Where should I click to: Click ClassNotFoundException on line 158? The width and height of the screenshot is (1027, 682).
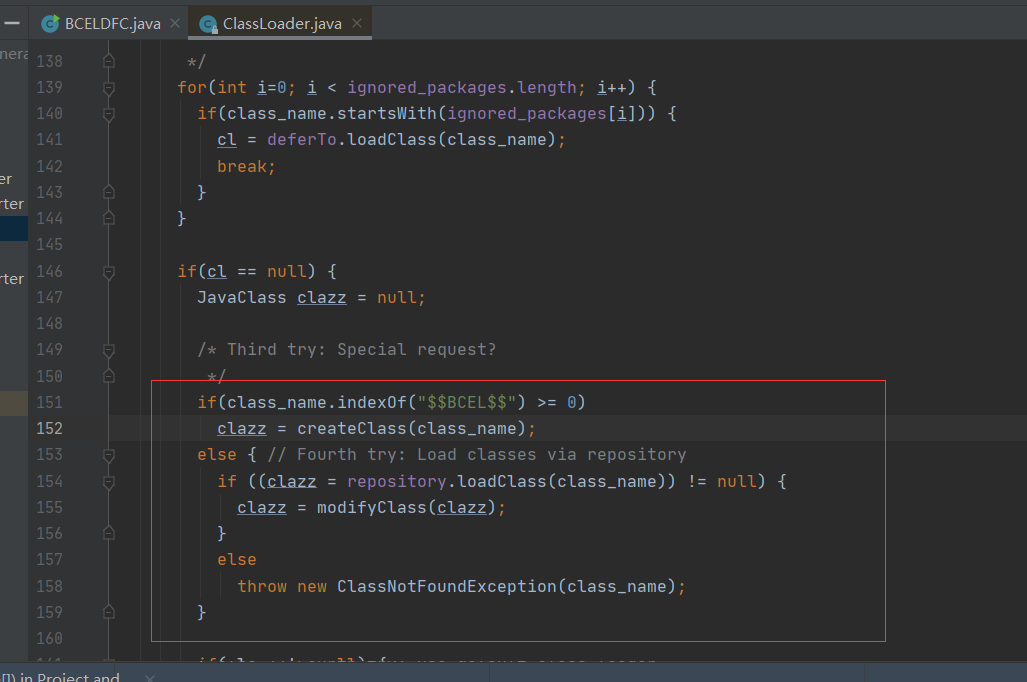click(447, 586)
